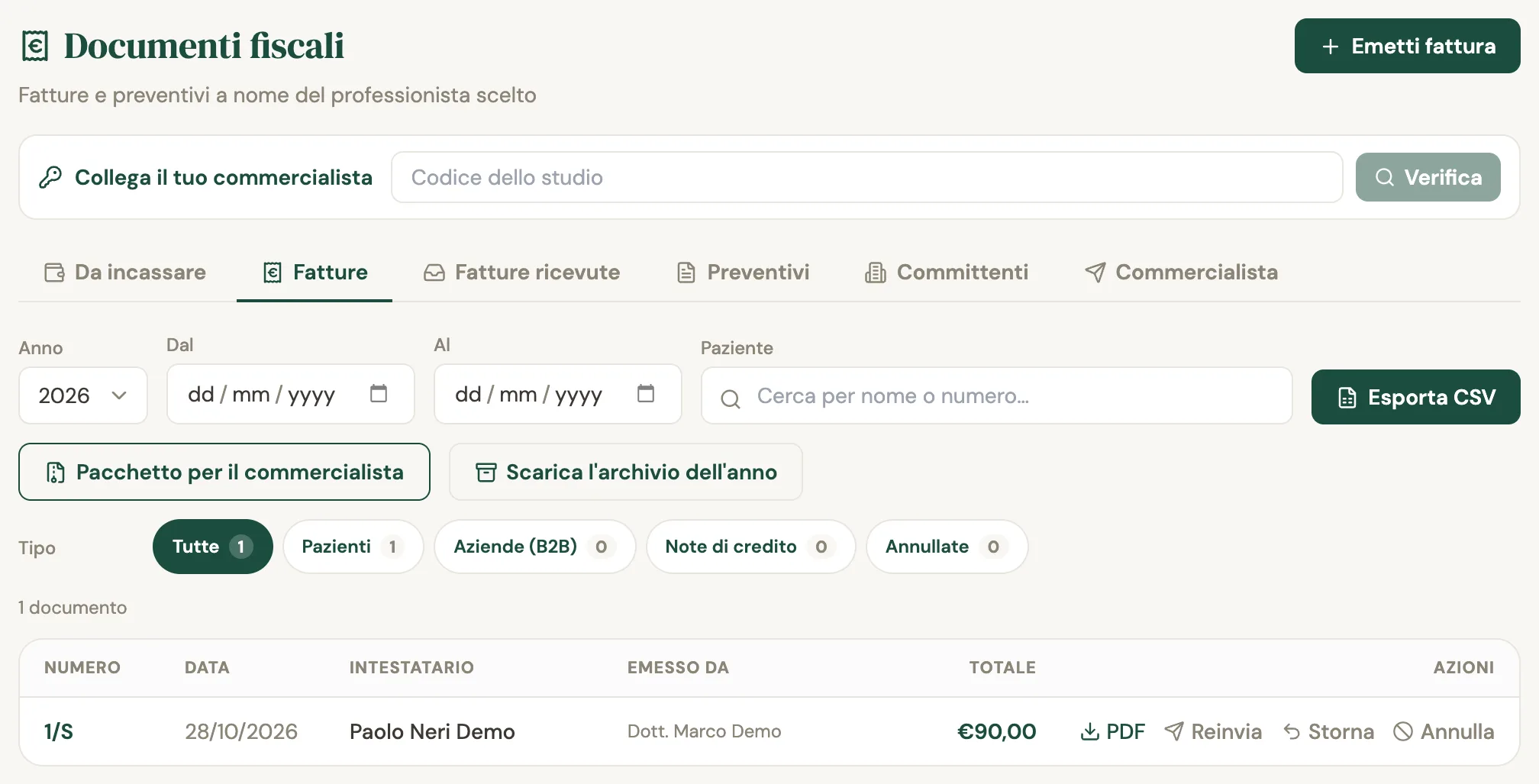This screenshot has height=784, width=1539.
Task: Click the Emetti fattura button
Action: [x=1407, y=46]
